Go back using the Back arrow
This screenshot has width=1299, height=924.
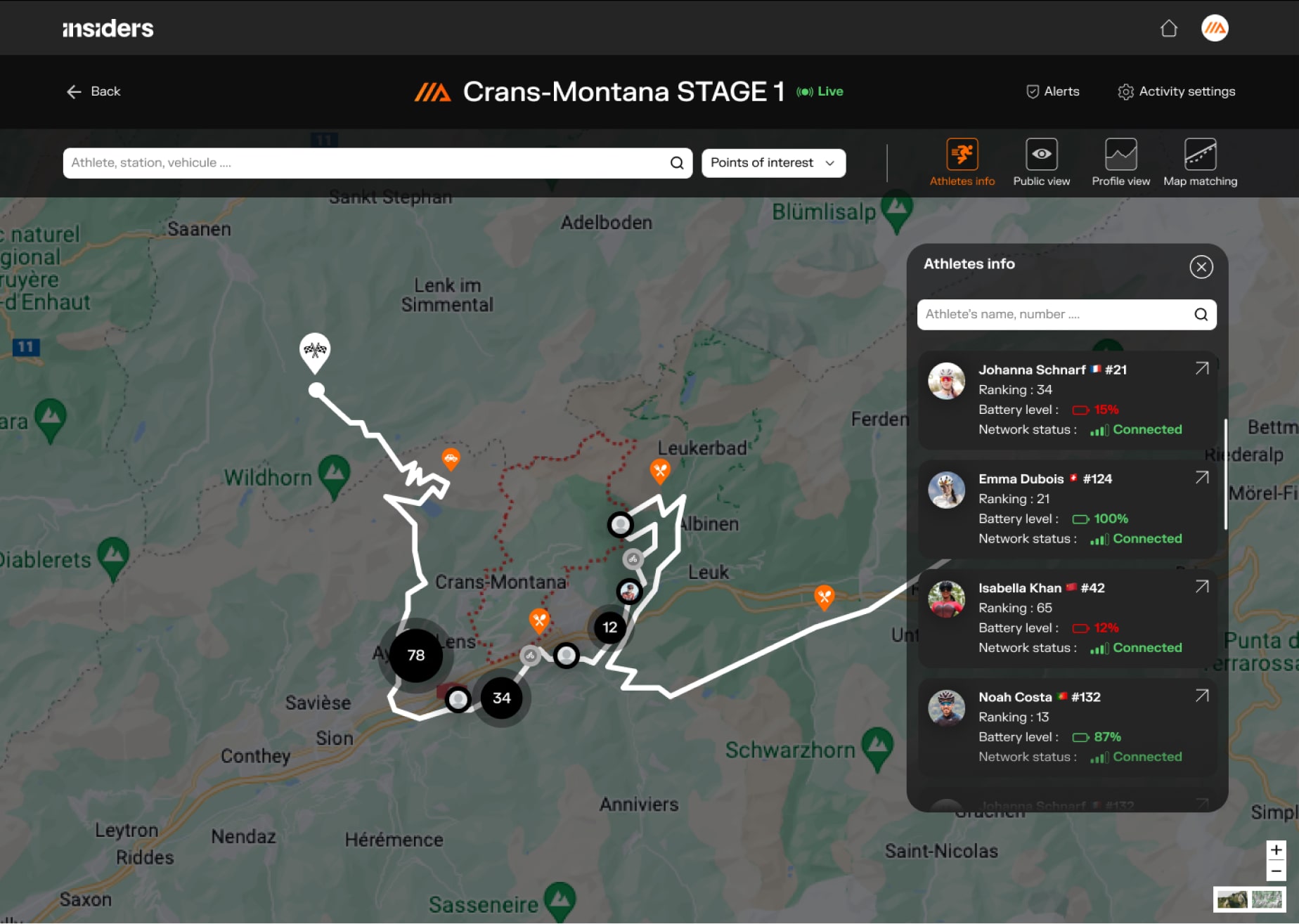pos(93,91)
